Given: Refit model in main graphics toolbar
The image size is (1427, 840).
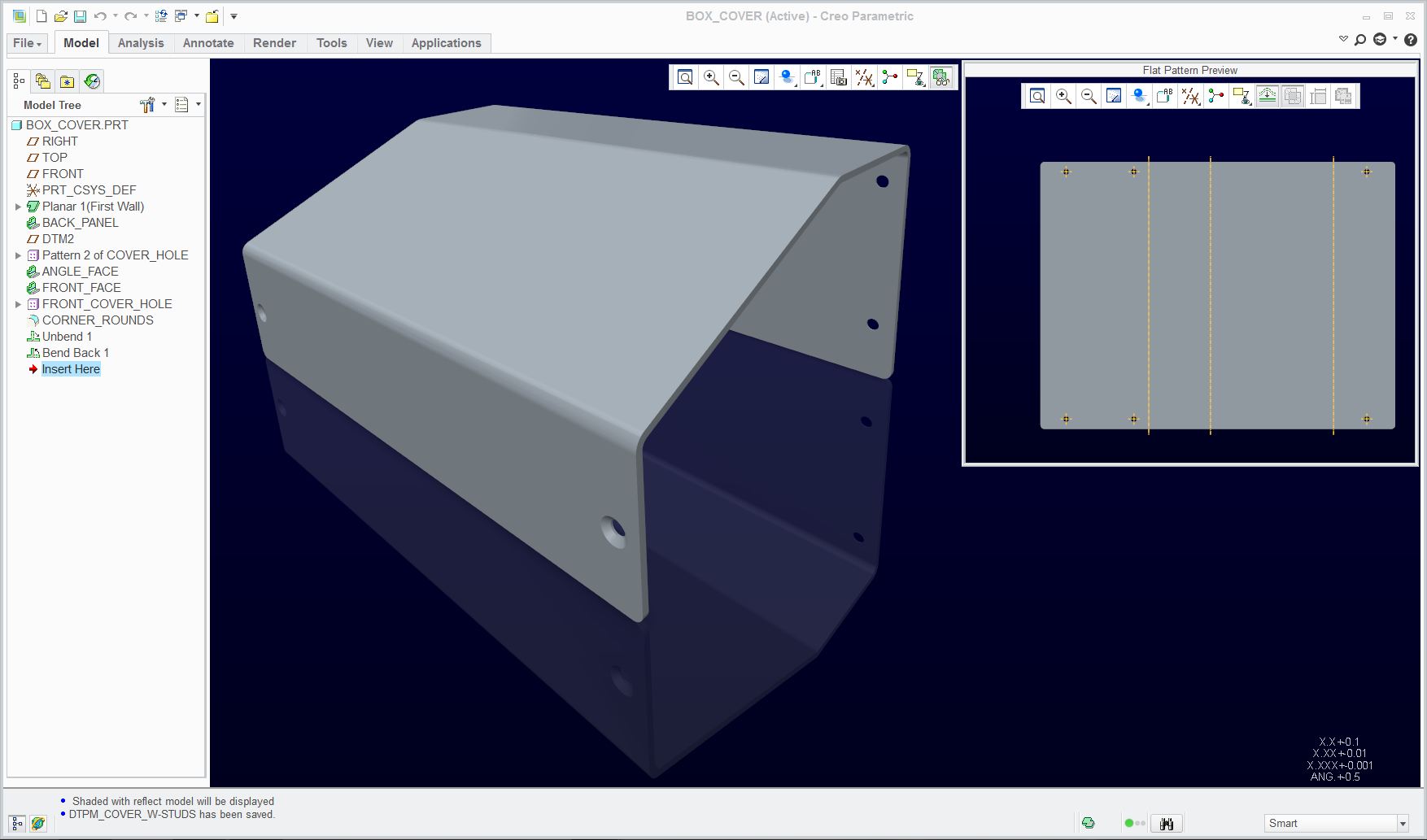Looking at the screenshot, I should pyautogui.click(x=686, y=77).
